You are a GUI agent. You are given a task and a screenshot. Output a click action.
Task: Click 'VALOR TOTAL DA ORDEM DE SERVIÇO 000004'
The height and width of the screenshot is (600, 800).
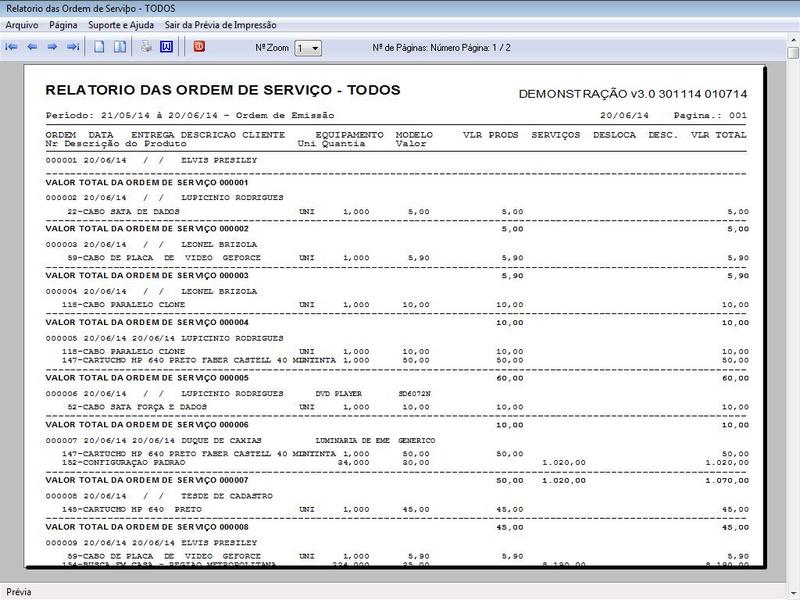pyautogui.click(x=147, y=322)
